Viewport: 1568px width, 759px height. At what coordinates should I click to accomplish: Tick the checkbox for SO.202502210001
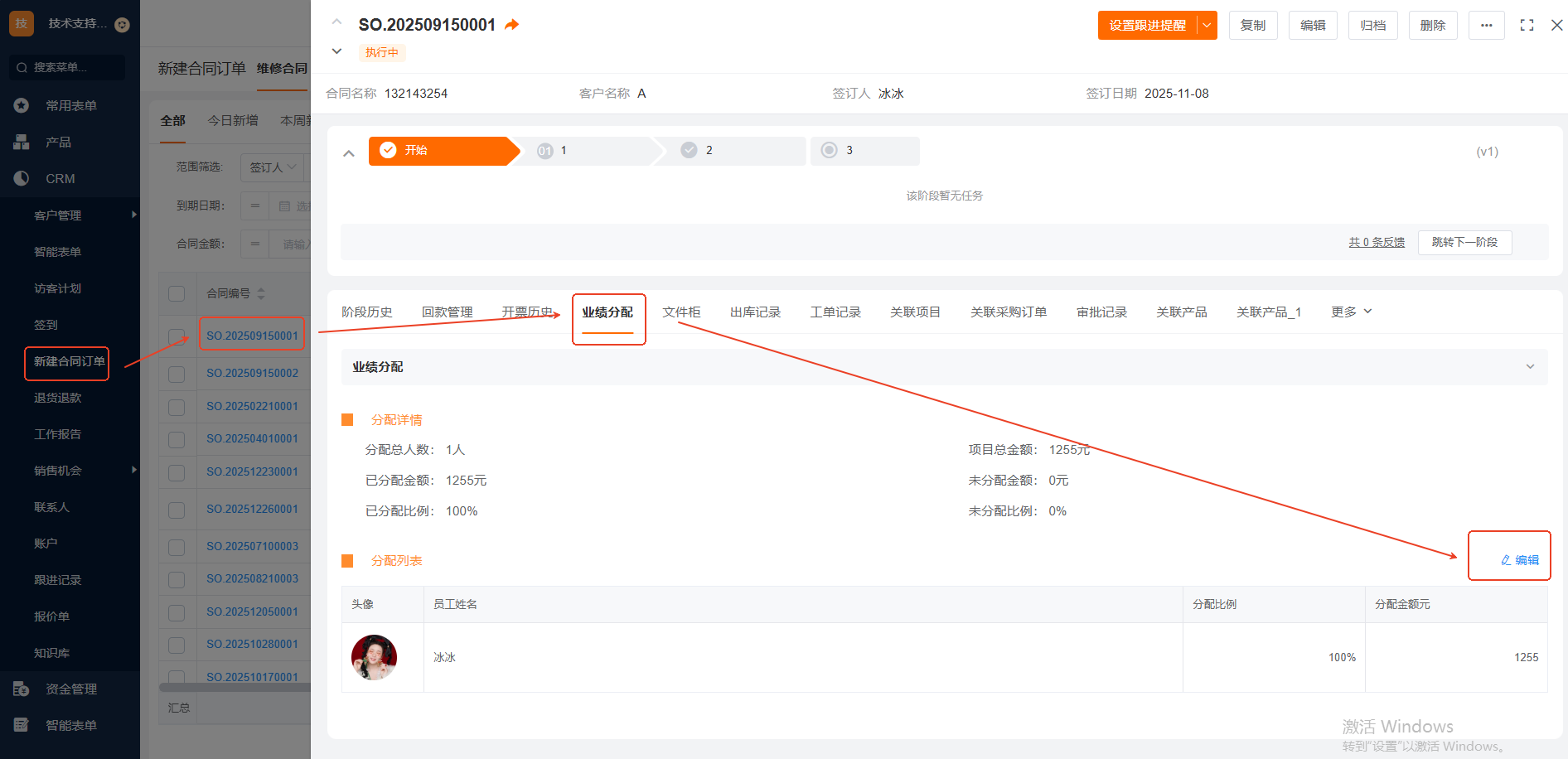tap(177, 407)
